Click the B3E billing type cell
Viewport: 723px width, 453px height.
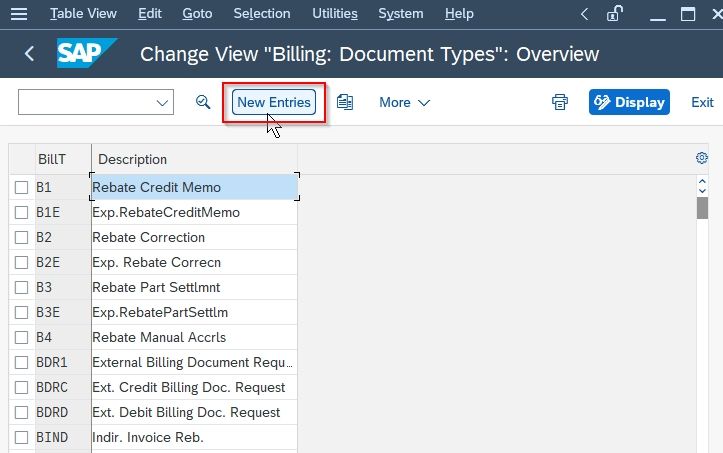(x=63, y=312)
